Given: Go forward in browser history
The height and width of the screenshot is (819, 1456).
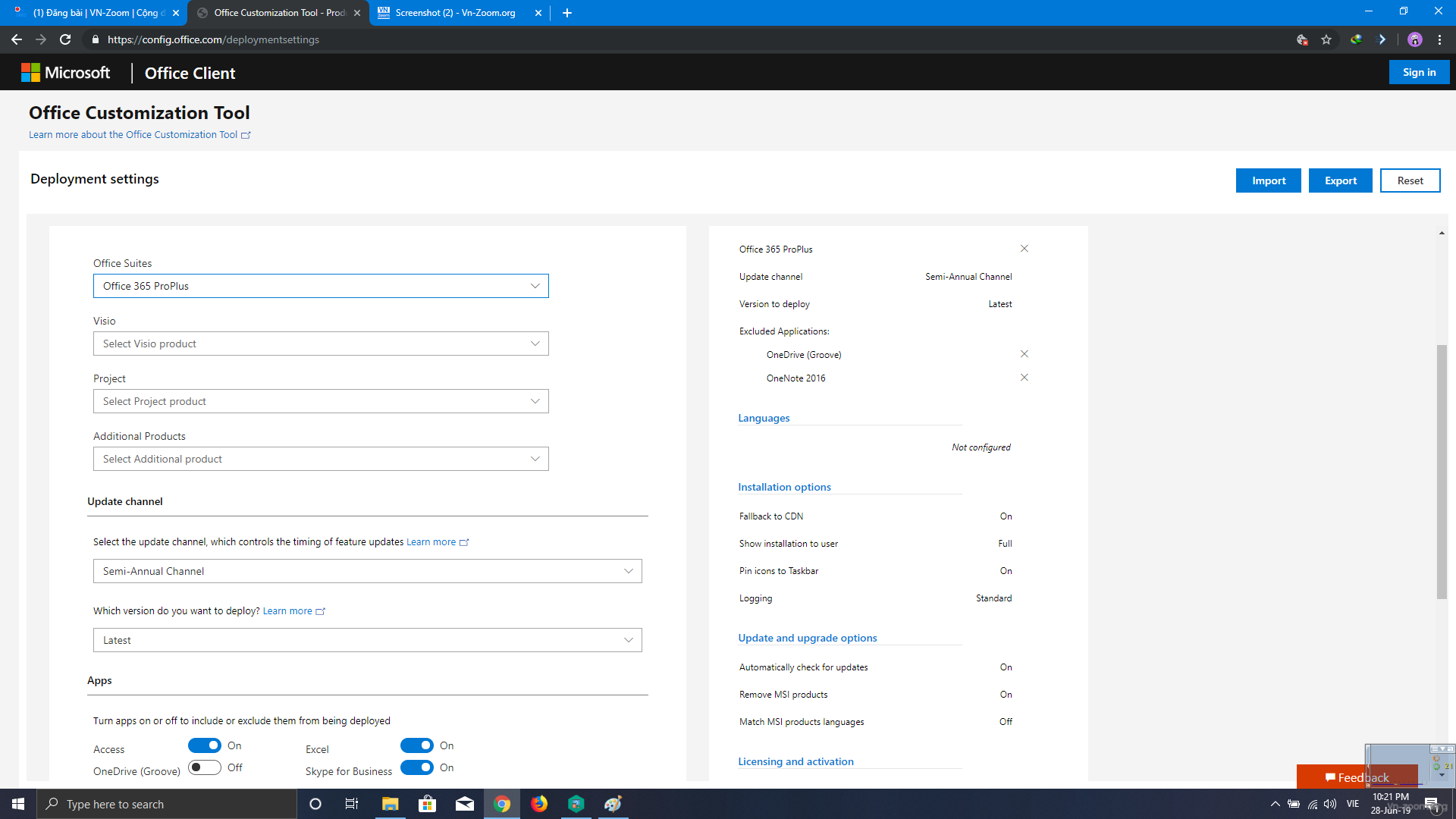Looking at the screenshot, I should (41, 39).
